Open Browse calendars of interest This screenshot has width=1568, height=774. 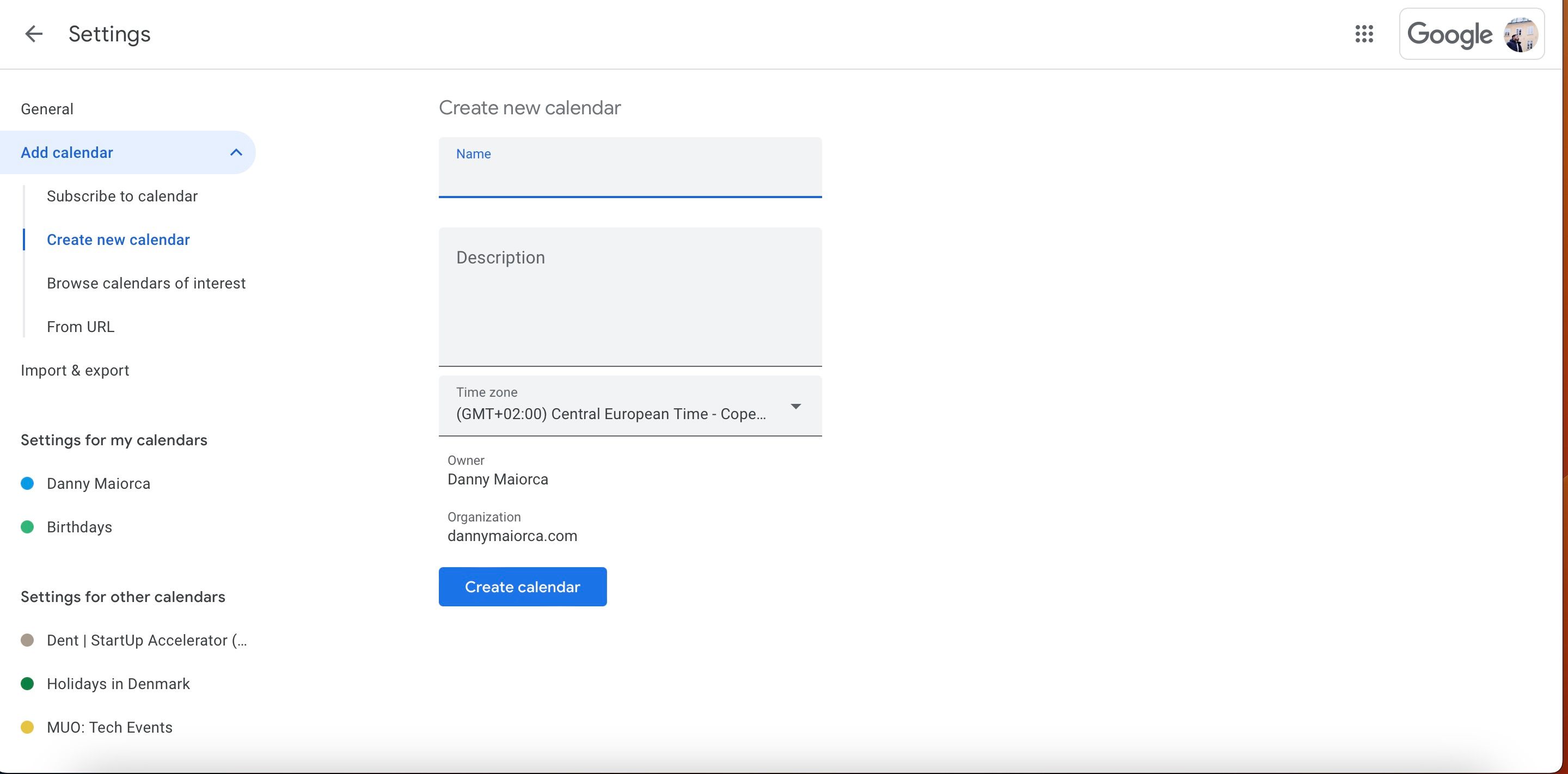click(146, 282)
